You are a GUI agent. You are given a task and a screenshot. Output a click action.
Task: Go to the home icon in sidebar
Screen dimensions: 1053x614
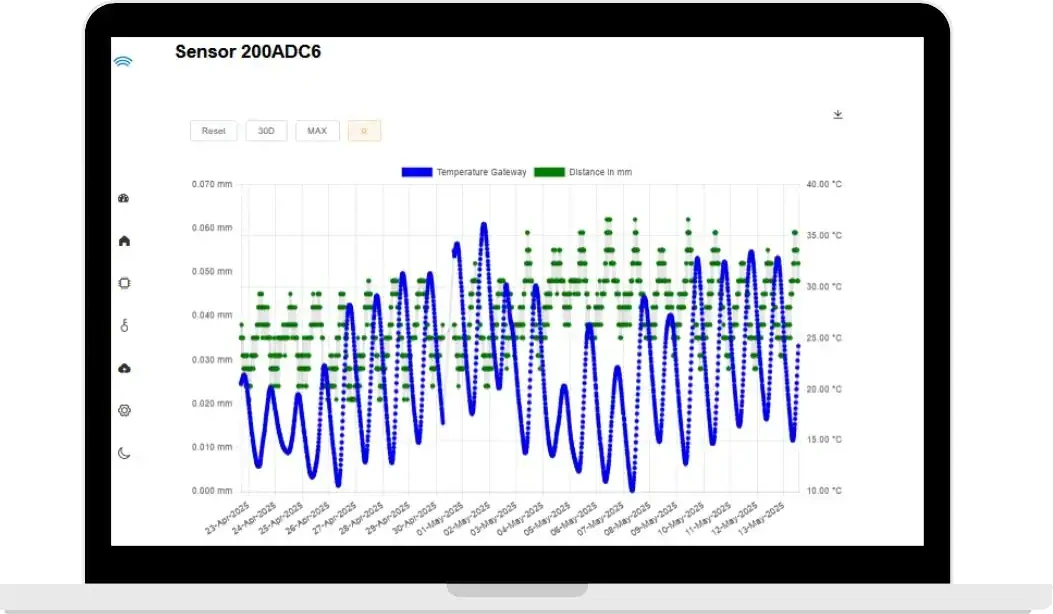[x=124, y=240]
